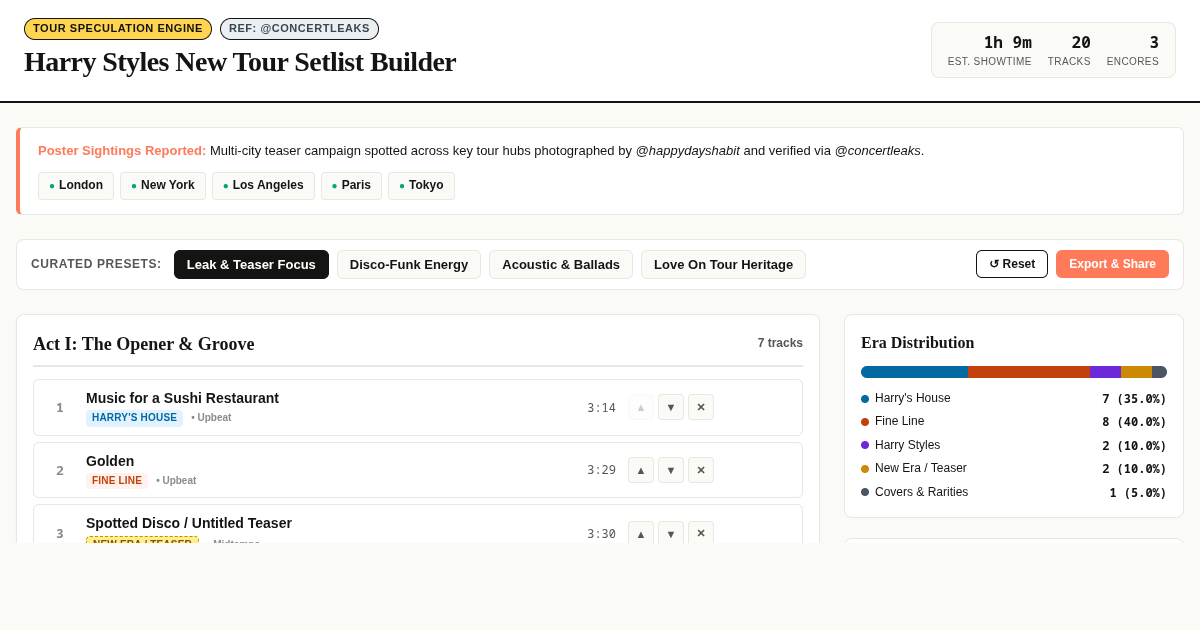The image size is (1200, 630).
Task: Click Harry's House blue bar segment
Action: coord(914,372)
